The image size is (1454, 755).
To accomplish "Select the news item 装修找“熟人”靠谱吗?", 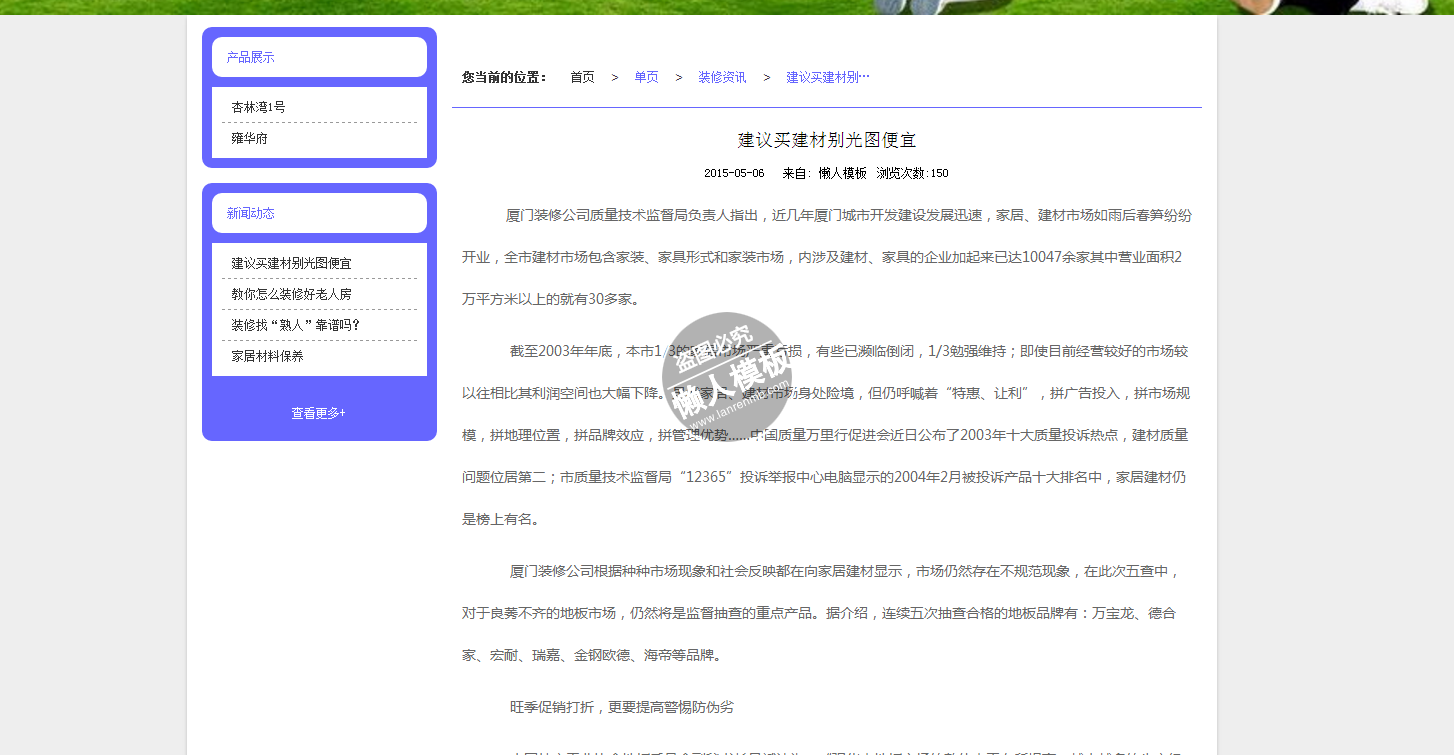I will [x=295, y=326].
